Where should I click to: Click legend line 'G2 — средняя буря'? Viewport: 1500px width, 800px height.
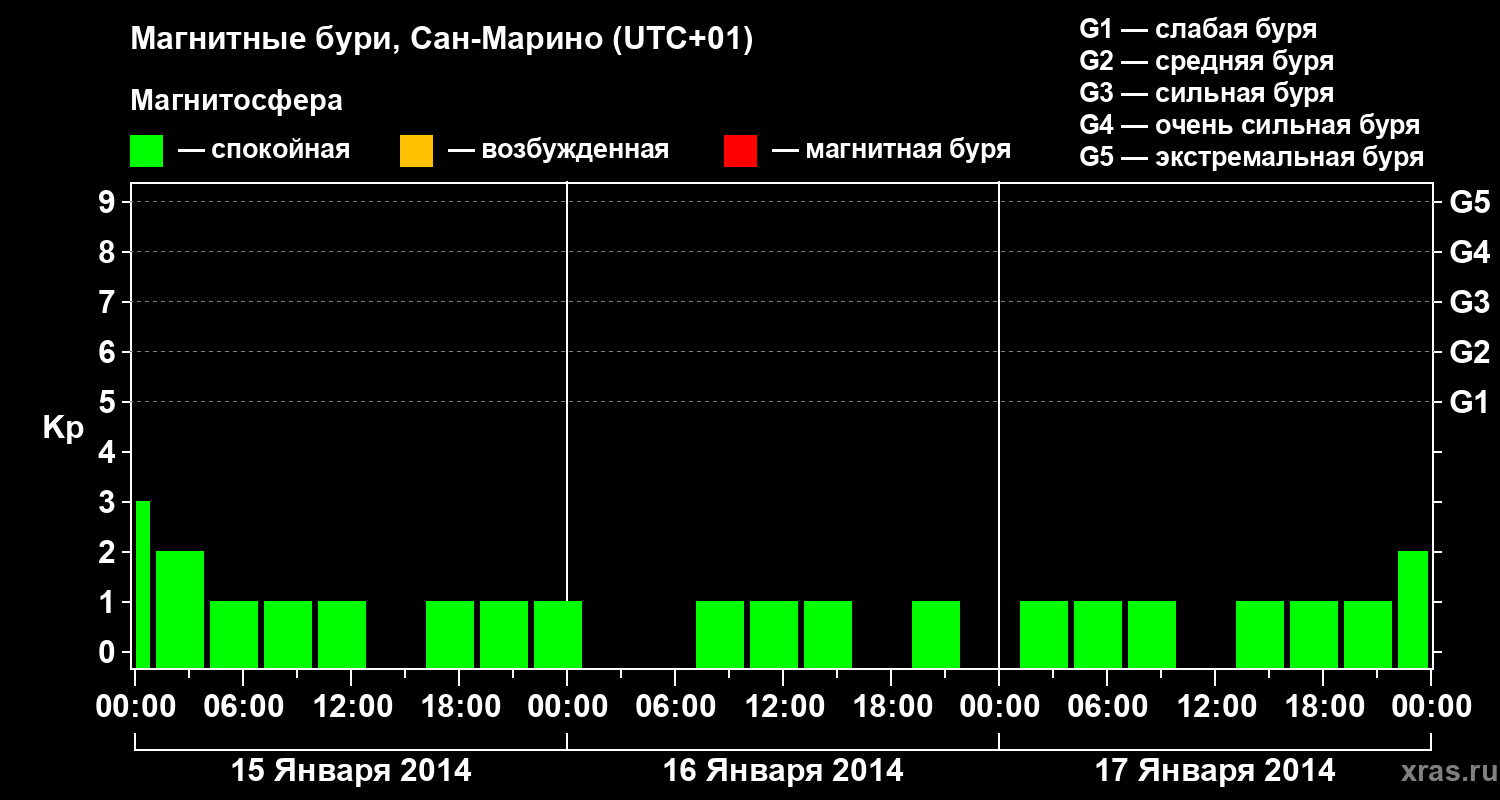(x=1207, y=61)
